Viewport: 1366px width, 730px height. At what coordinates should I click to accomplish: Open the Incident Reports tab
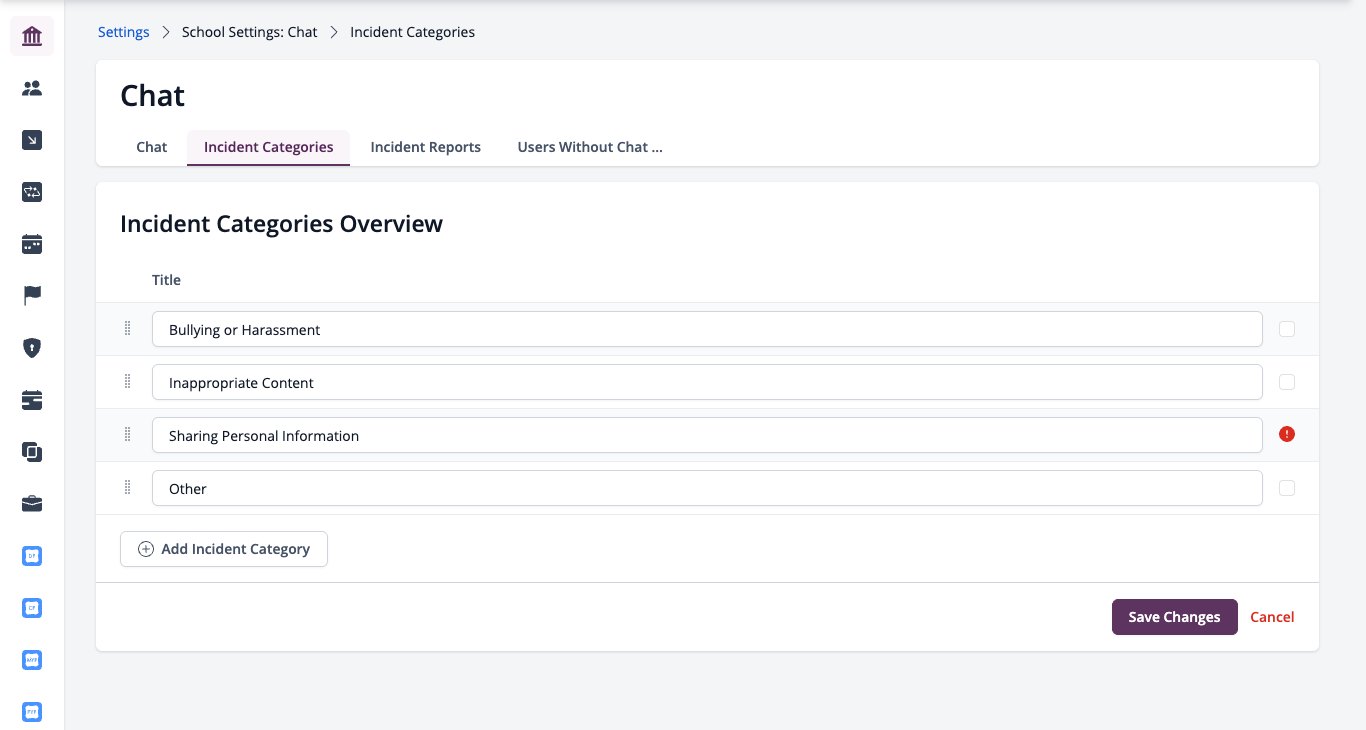pyautogui.click(x=426, y=147)
